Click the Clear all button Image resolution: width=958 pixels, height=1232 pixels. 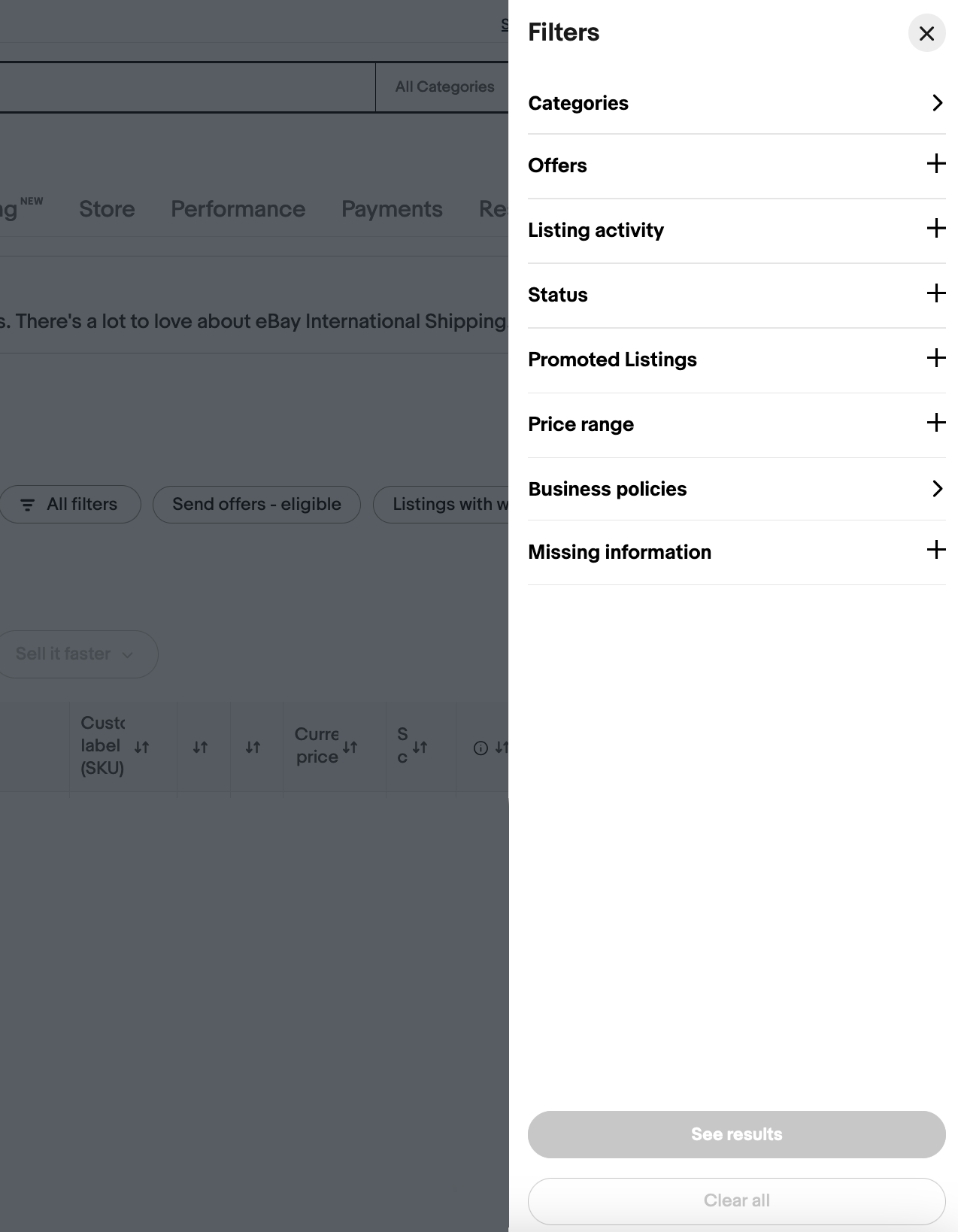tap(736, 1200)
